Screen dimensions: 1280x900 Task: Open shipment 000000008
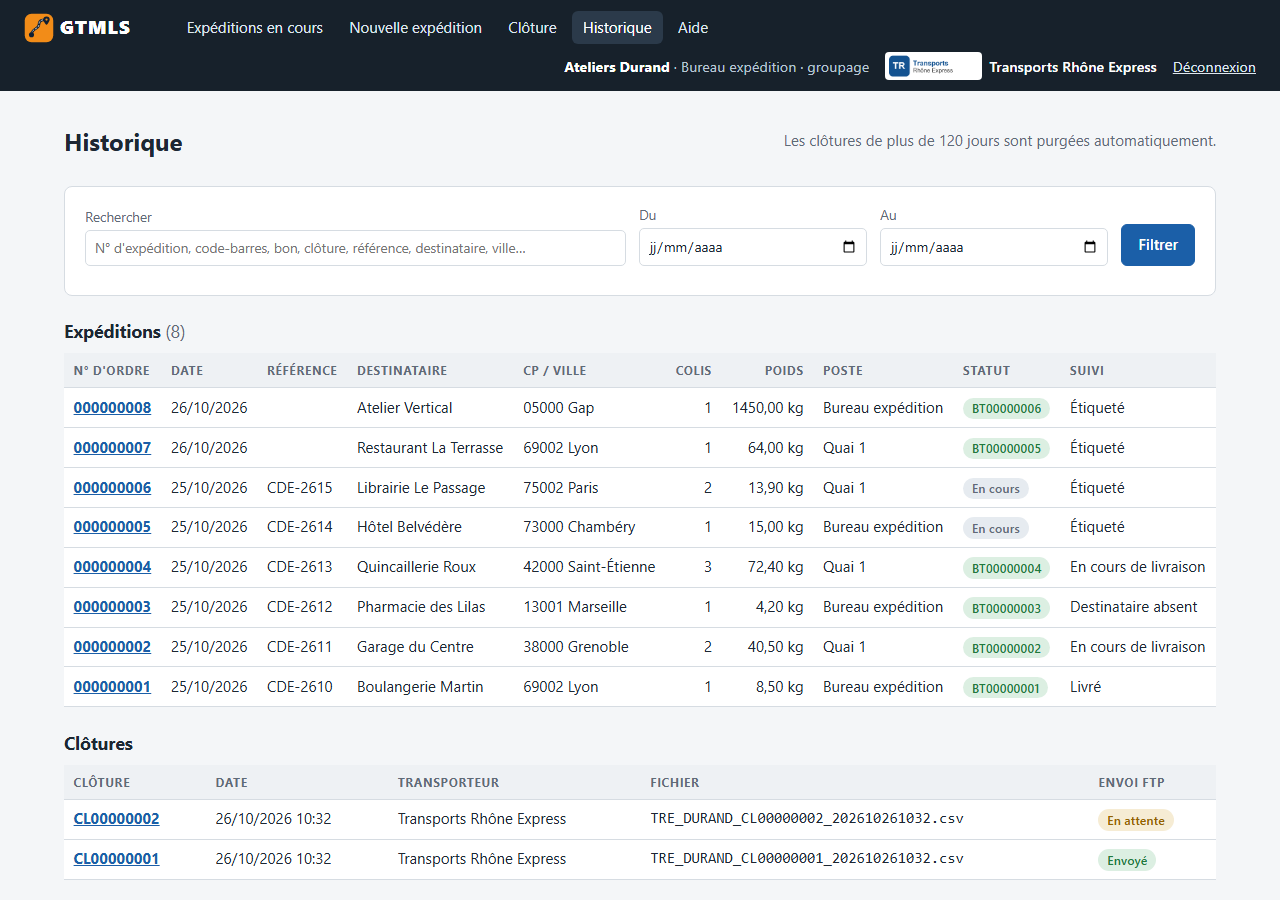coord(112,408)
